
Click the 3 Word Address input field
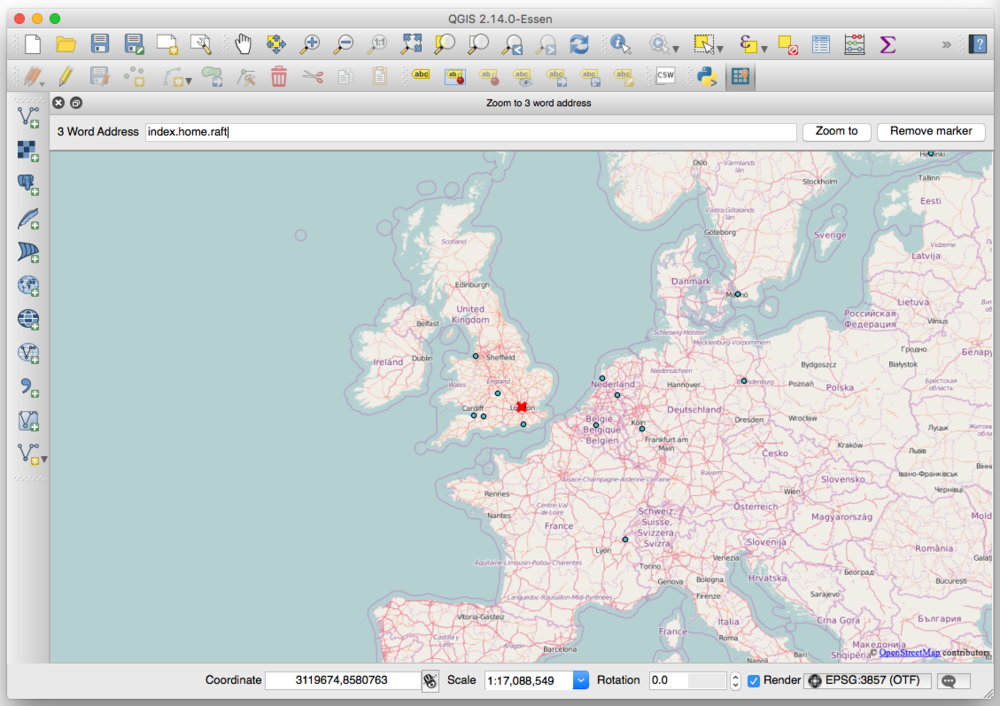[471, 132]
